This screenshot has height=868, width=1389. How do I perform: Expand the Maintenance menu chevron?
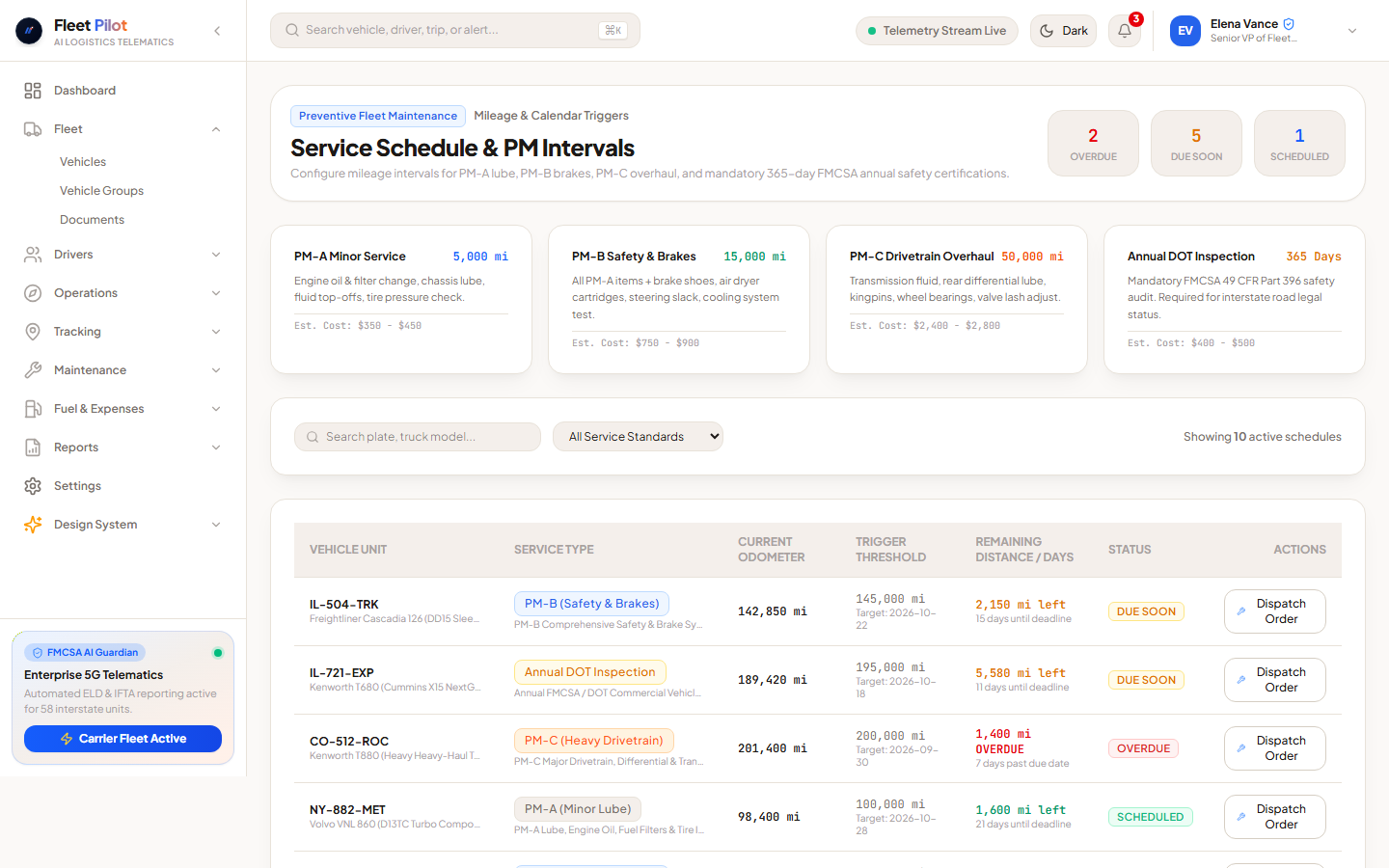coord(216,370)
